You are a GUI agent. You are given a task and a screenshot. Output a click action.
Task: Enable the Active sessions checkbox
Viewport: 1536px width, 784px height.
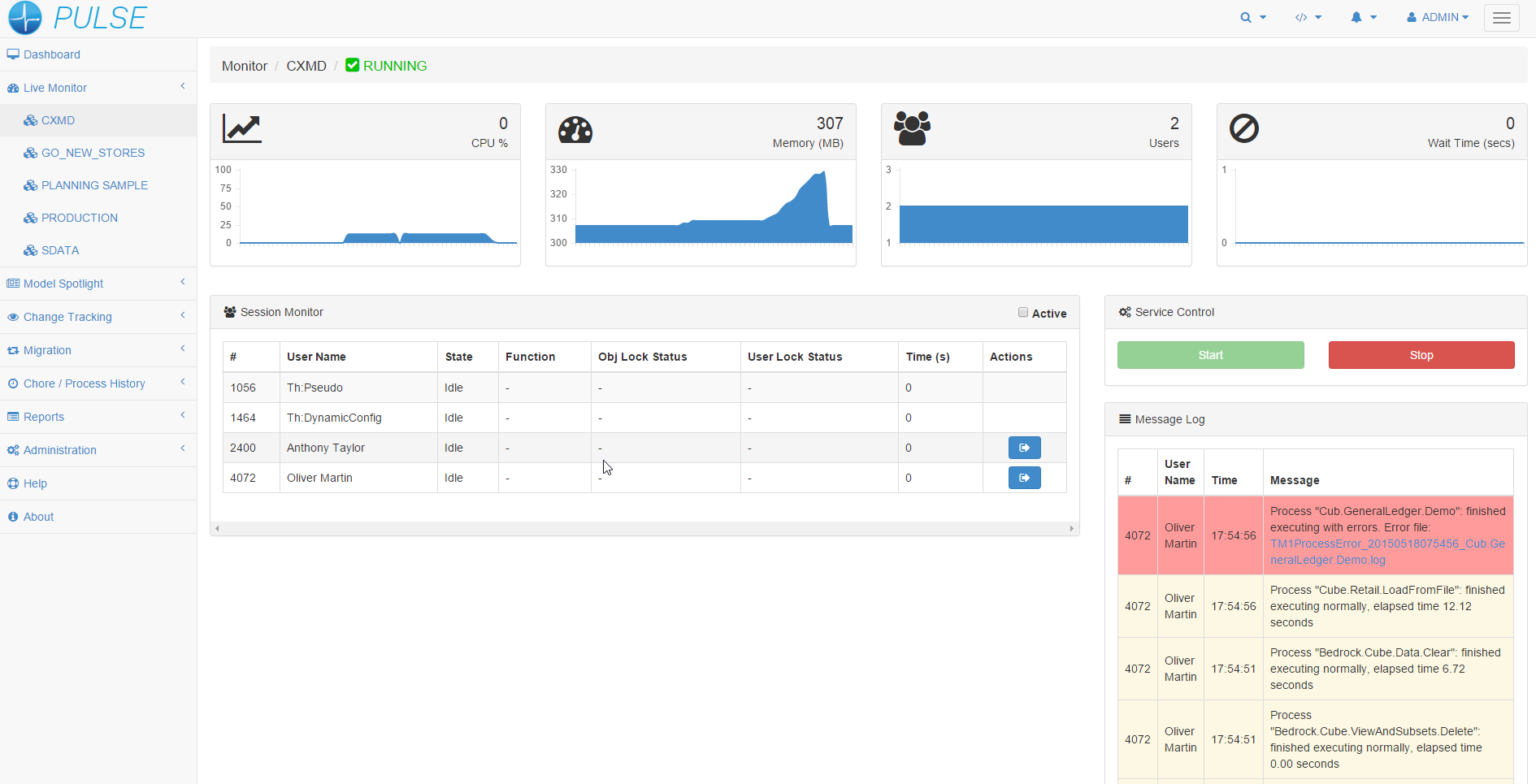pos(1023,312)
